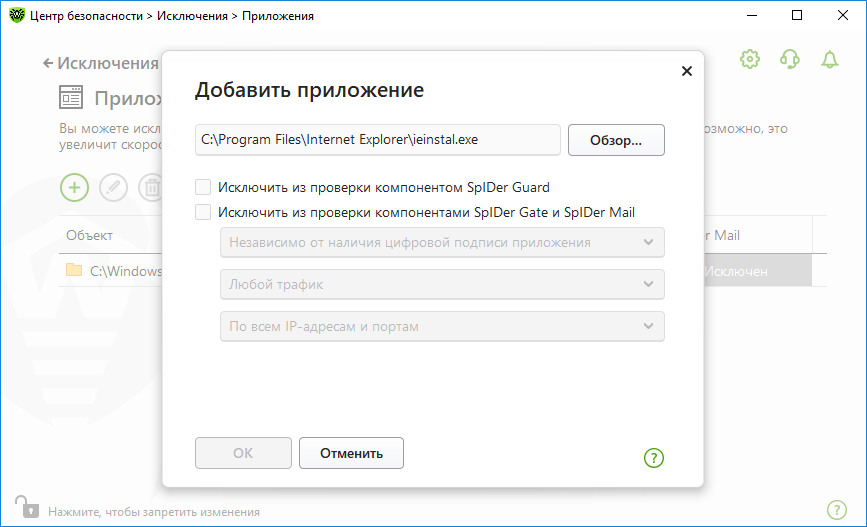
Task: Click the trash delete icon
Action: tap(151, 187)
